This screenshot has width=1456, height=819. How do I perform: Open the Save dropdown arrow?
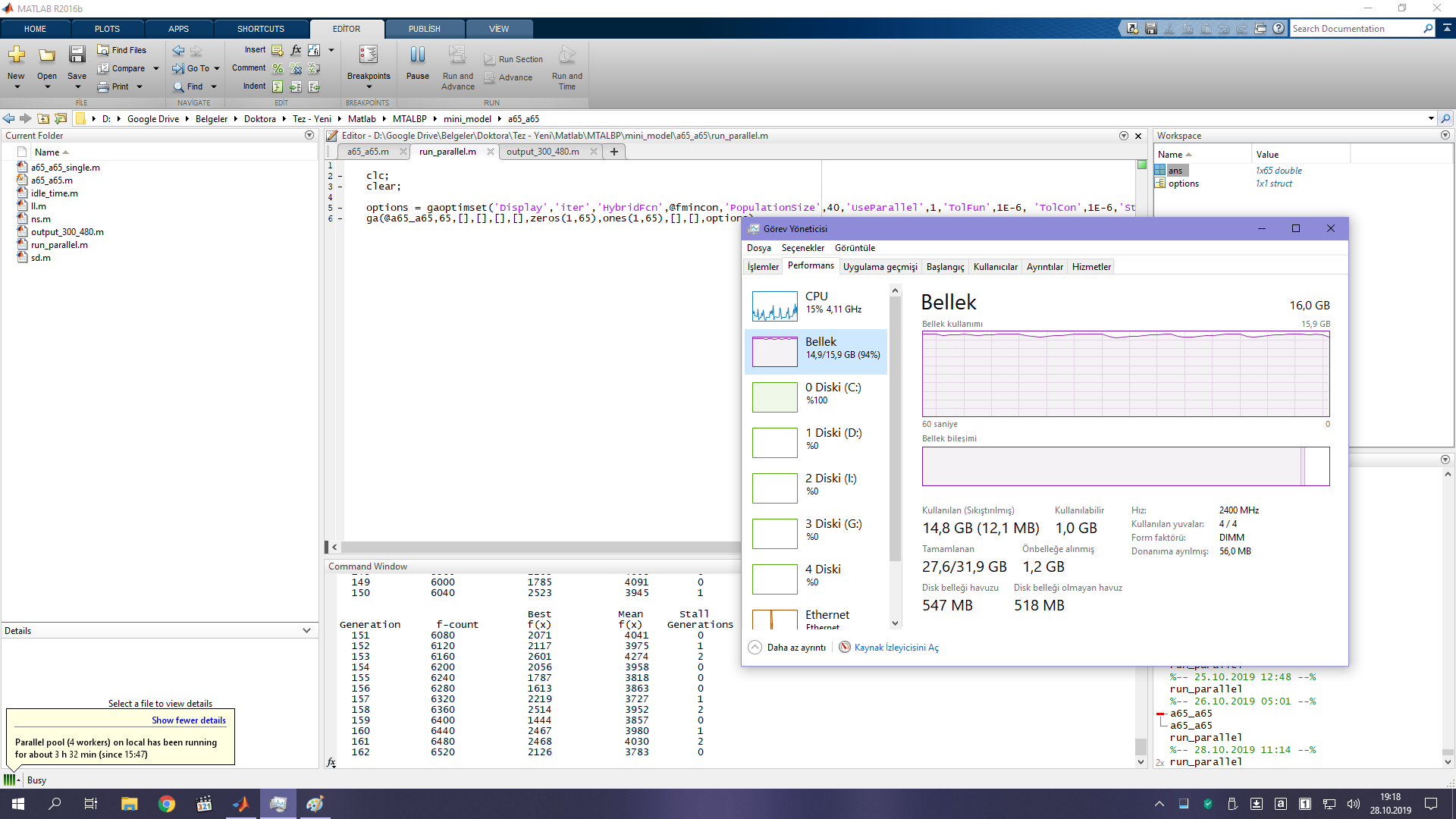pos(77,87)
